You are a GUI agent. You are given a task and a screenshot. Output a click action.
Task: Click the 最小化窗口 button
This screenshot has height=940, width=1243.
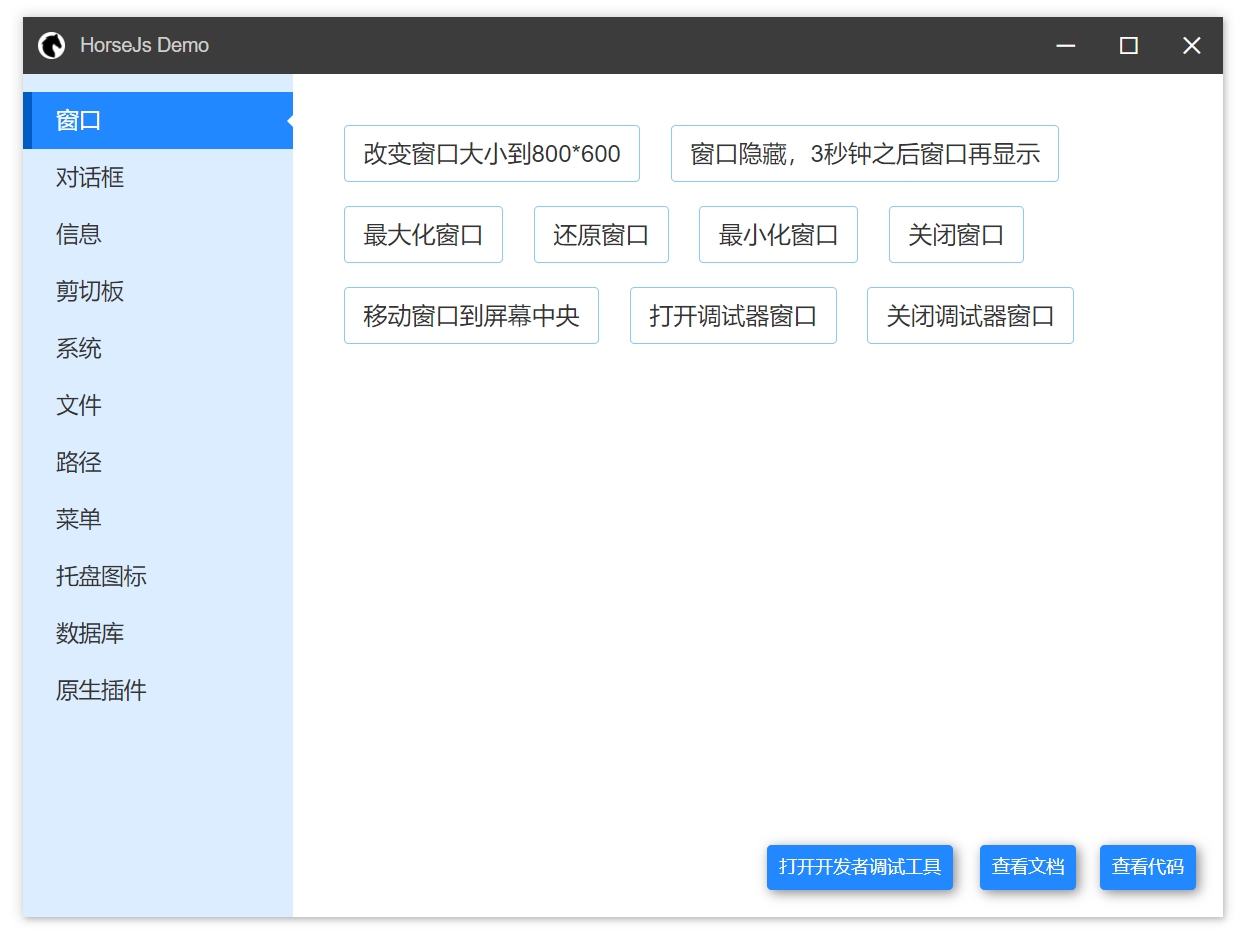[778, 235]
